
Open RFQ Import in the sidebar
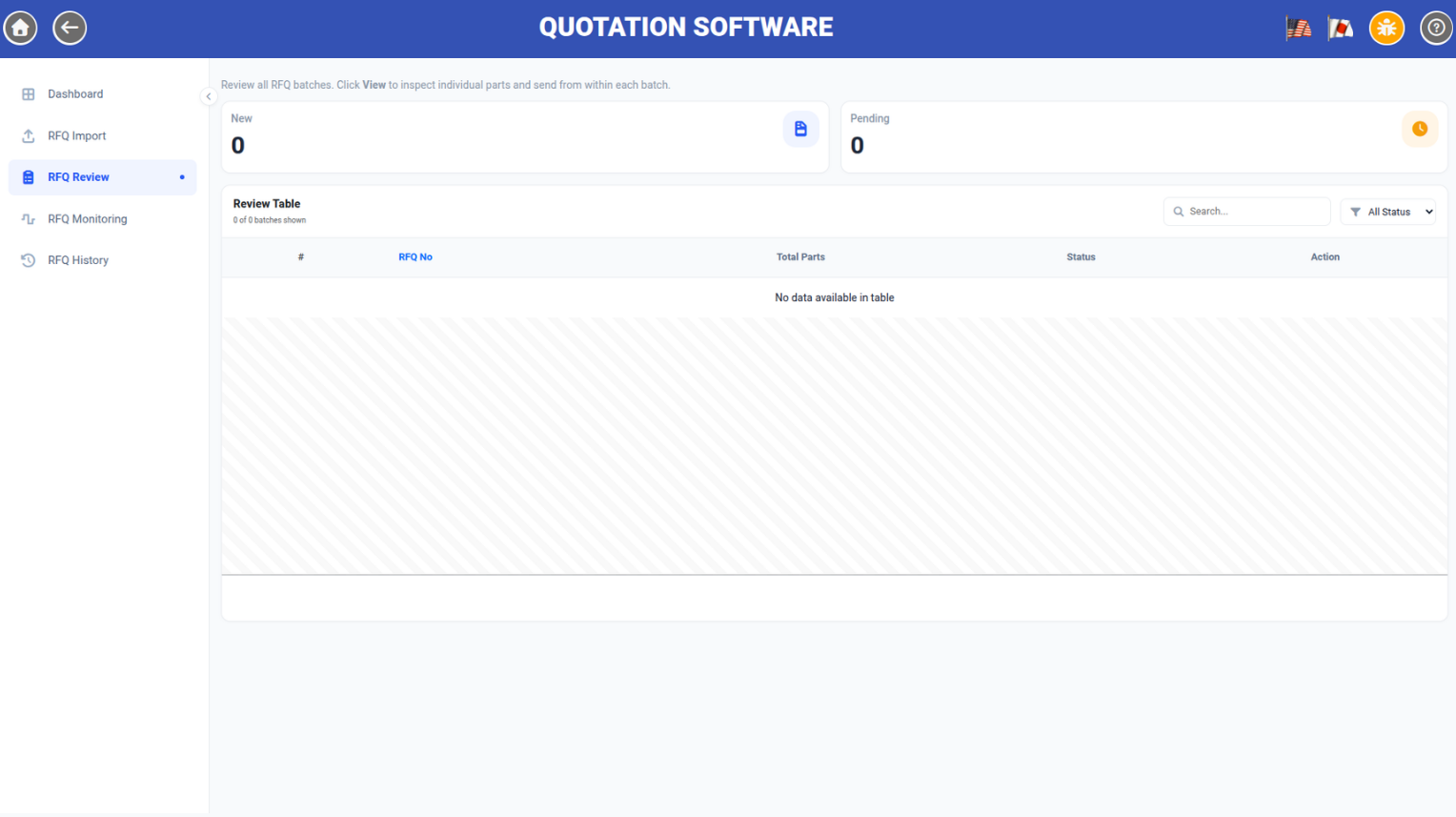[x=103, y=135]
